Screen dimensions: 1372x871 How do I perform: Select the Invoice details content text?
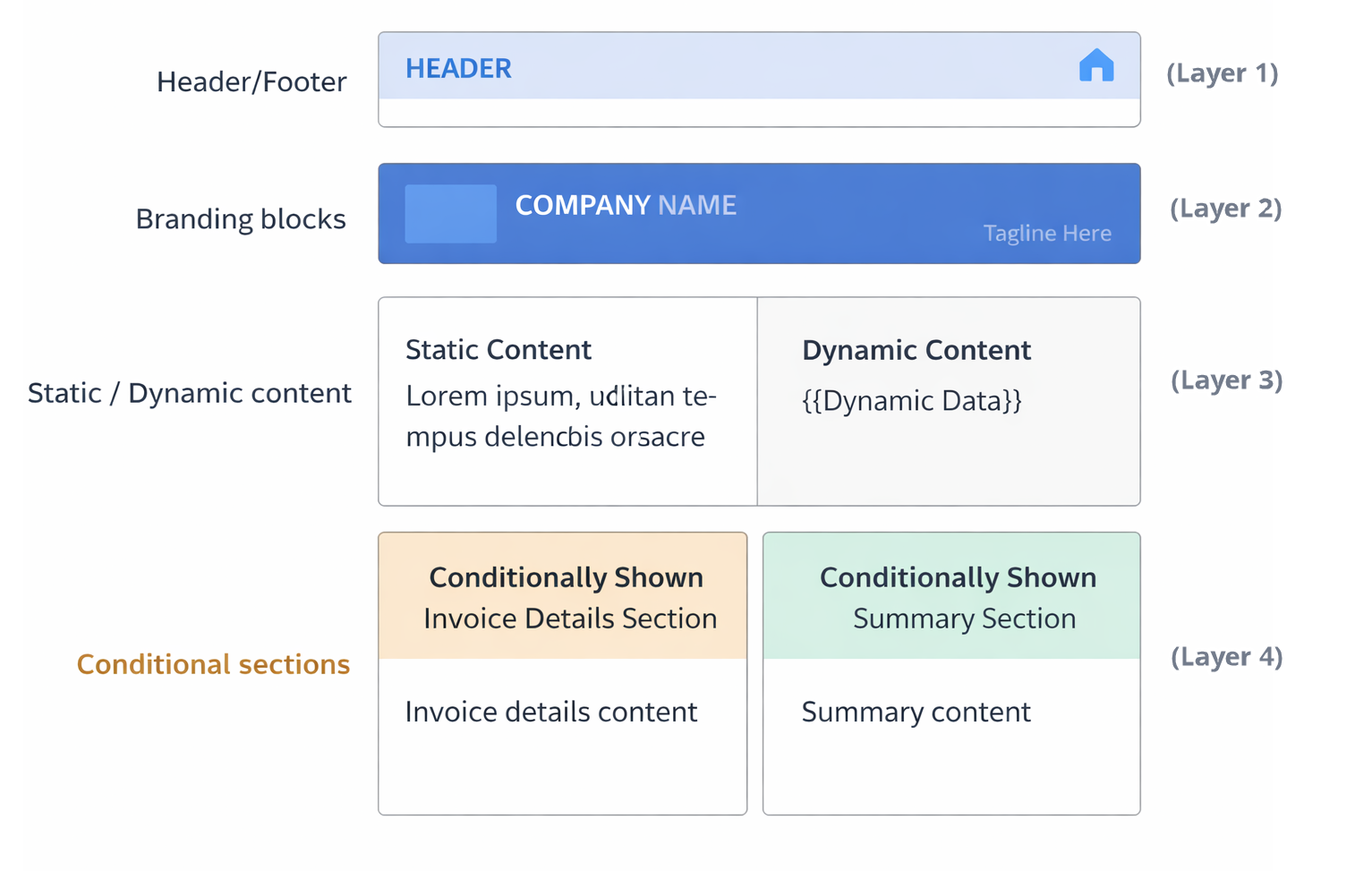pyautogui.click(x=550, y=712)
